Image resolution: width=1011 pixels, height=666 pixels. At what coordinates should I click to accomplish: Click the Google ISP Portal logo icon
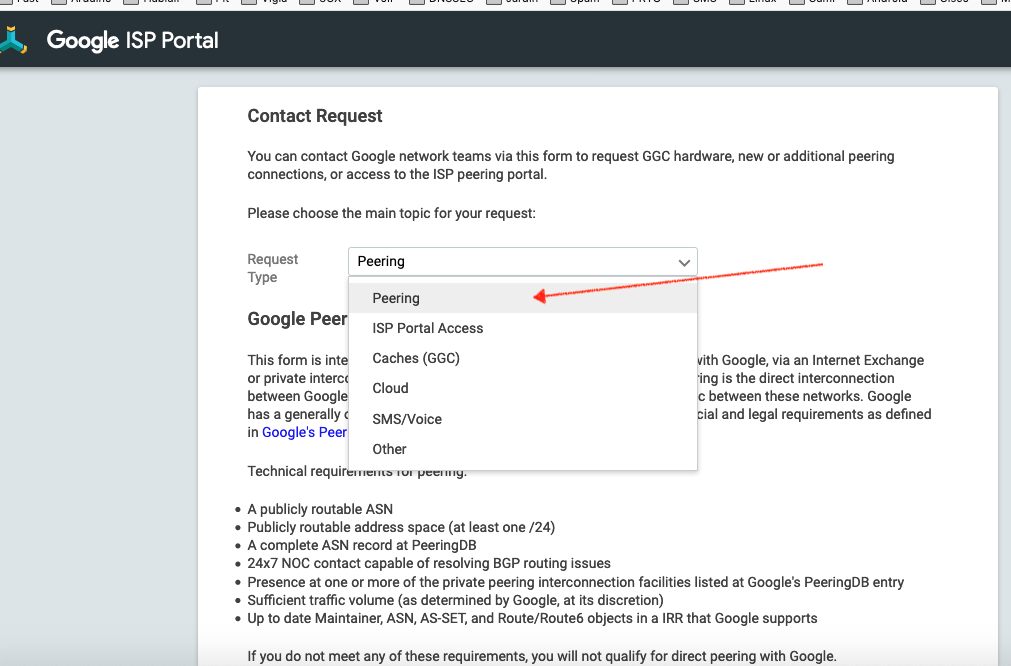(x=13, y=40)
